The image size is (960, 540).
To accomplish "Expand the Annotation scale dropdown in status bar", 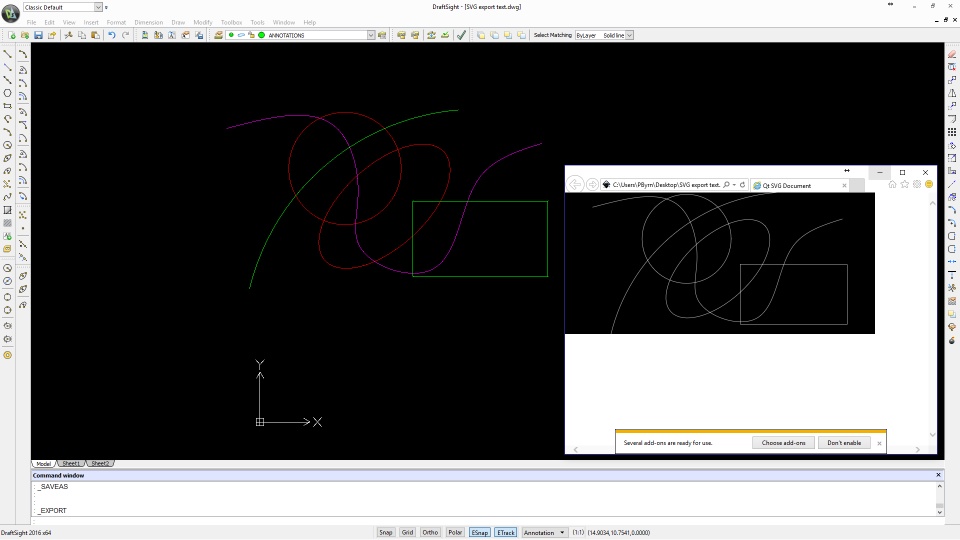I will [x=562, y=532].
